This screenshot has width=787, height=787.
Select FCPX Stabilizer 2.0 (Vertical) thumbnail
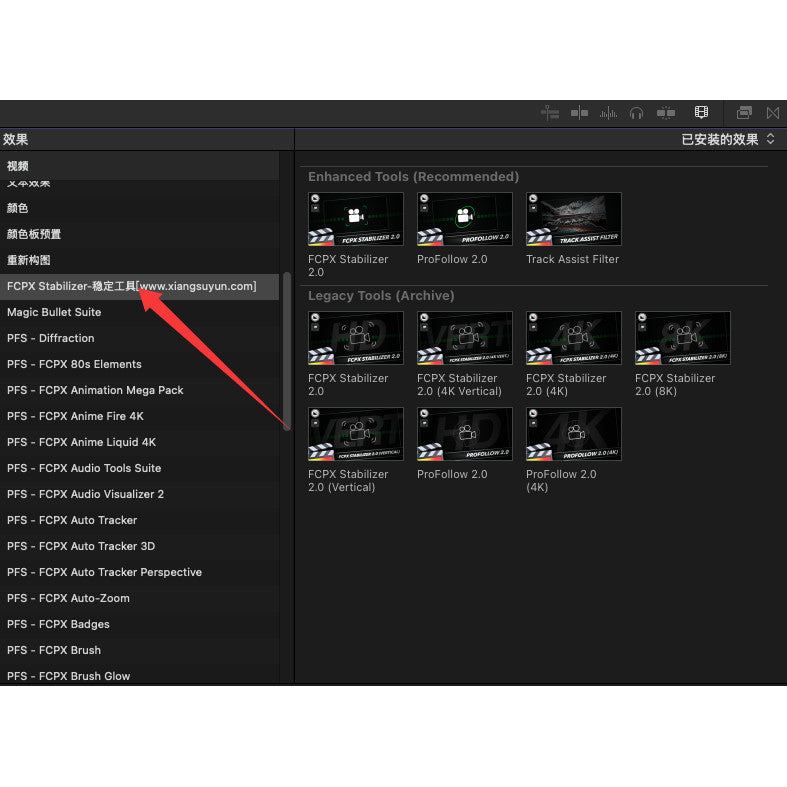click(355, 434)
